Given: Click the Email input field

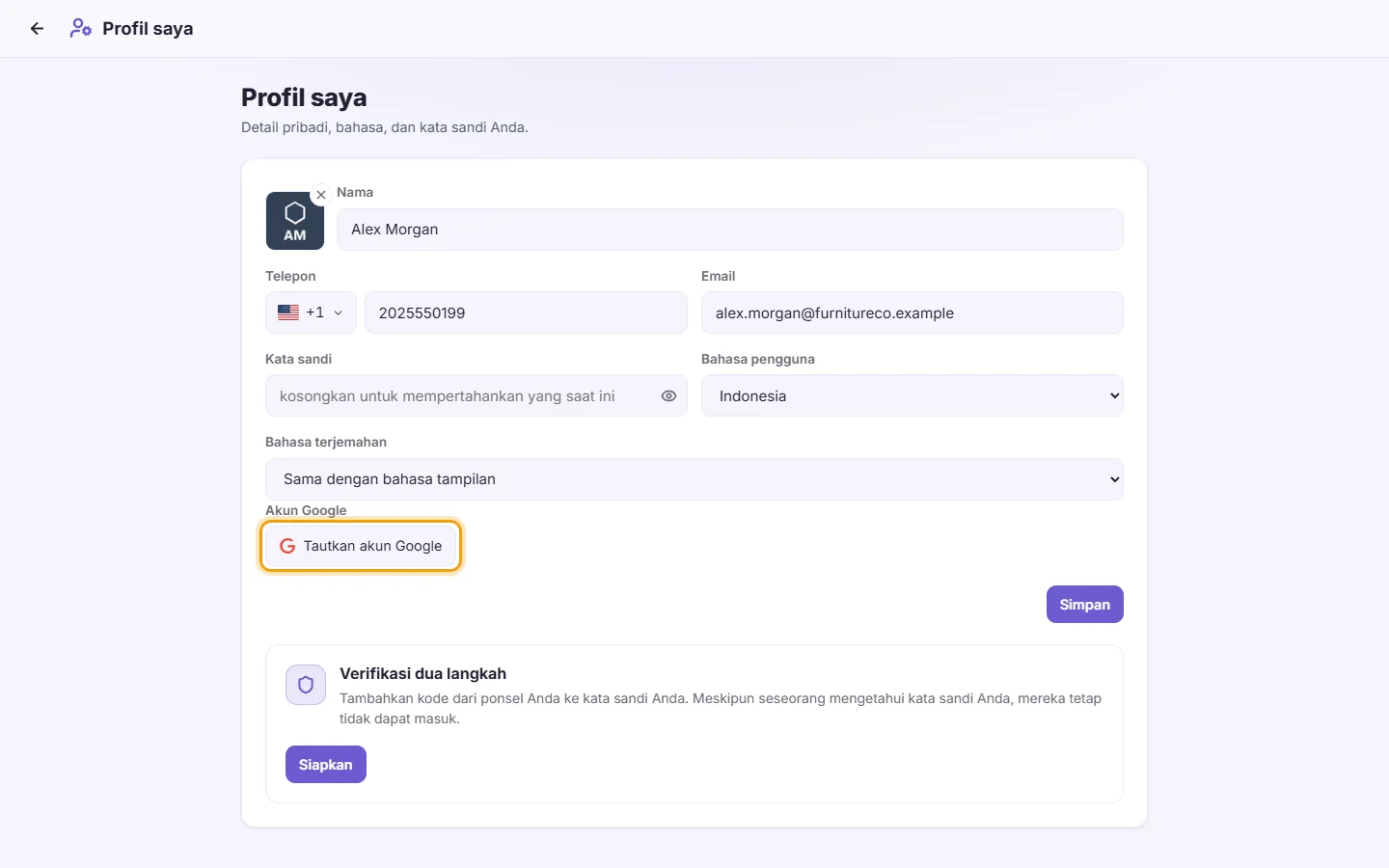Looking at the screenshot, I should click(x=912, y=312).
